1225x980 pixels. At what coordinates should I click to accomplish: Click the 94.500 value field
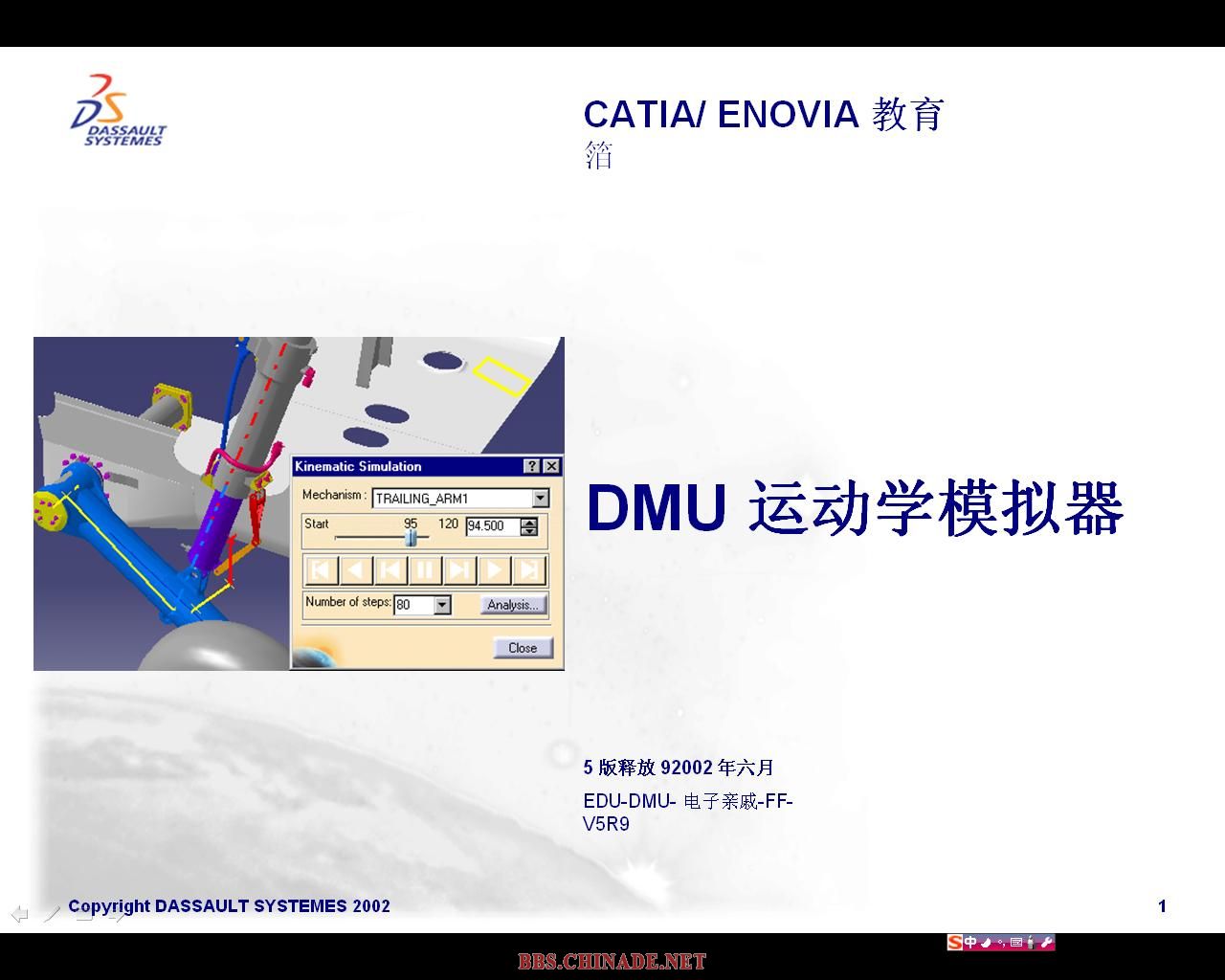(x=492, y=525)
